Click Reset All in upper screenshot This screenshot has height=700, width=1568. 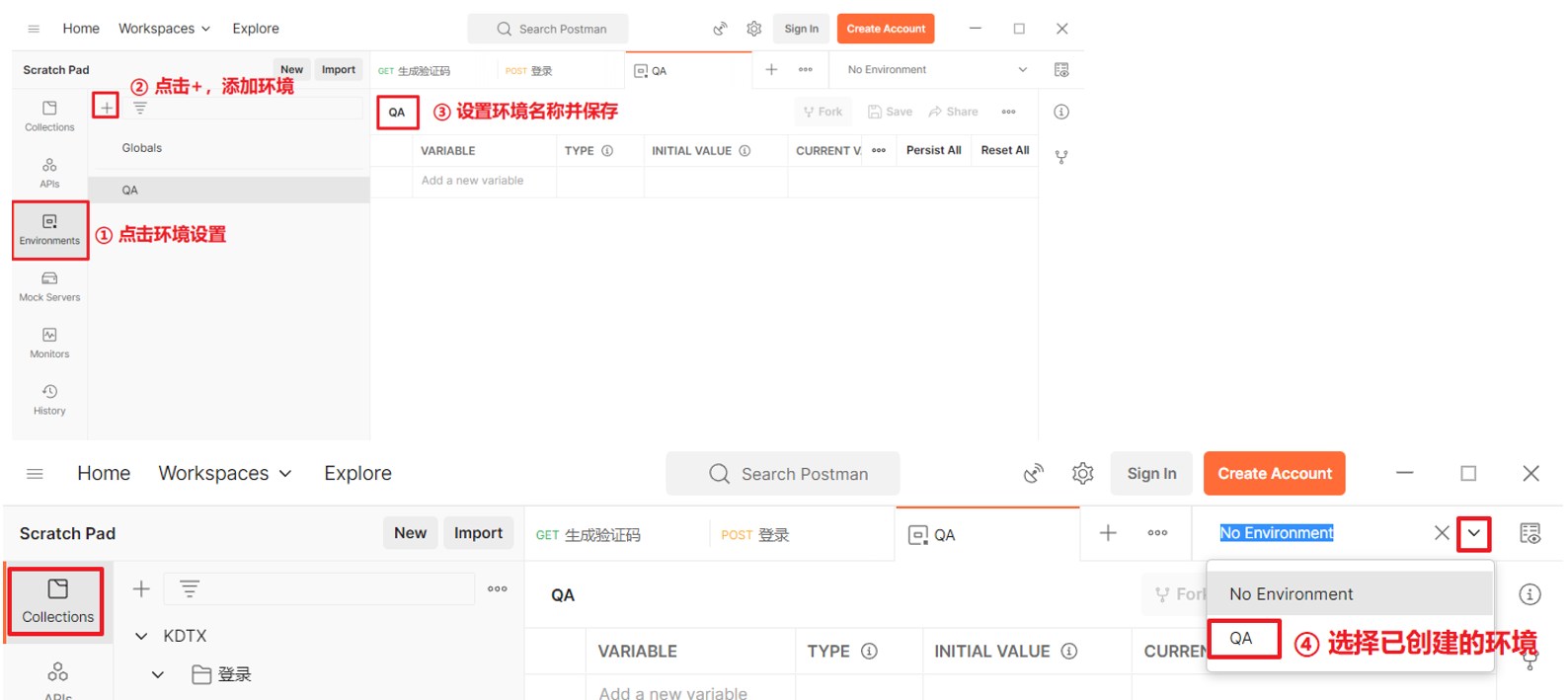[x=1005, y=150]
